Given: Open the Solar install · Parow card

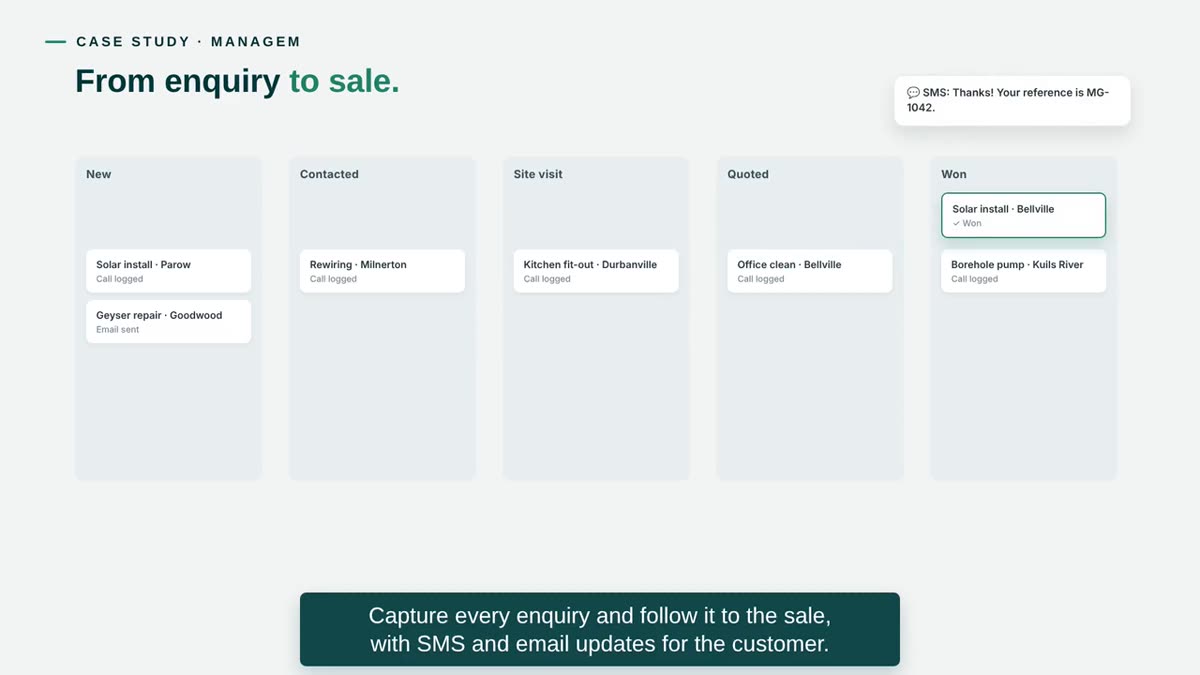Looking at the screenshot, I should (x=168, y=271).
